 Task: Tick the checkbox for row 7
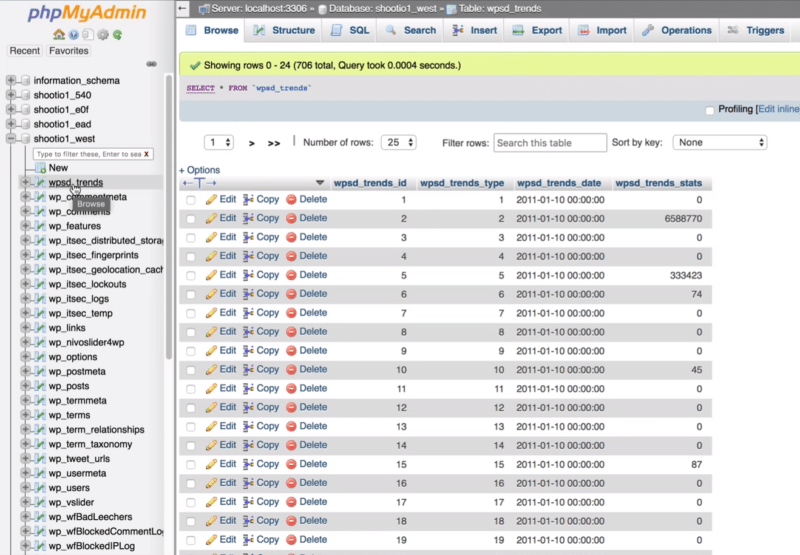pyautogui.click(x=191, y=313)
